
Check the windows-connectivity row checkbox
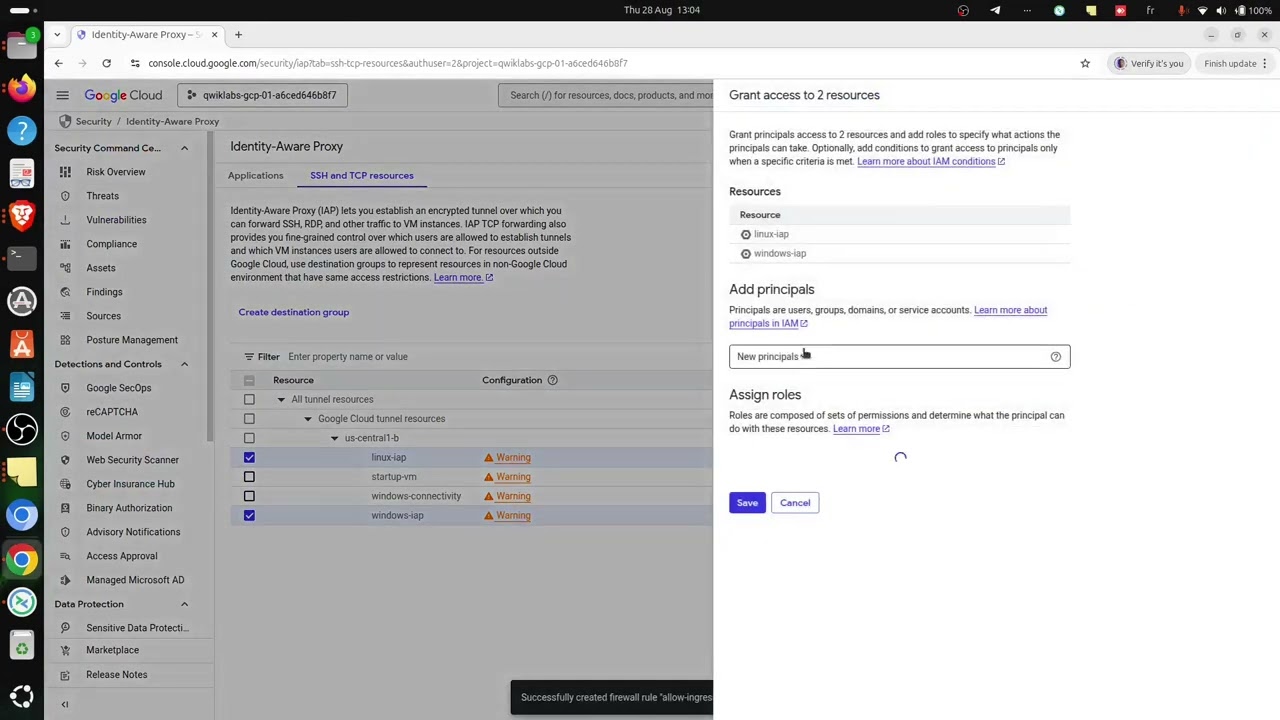click(x=249, y=496)
